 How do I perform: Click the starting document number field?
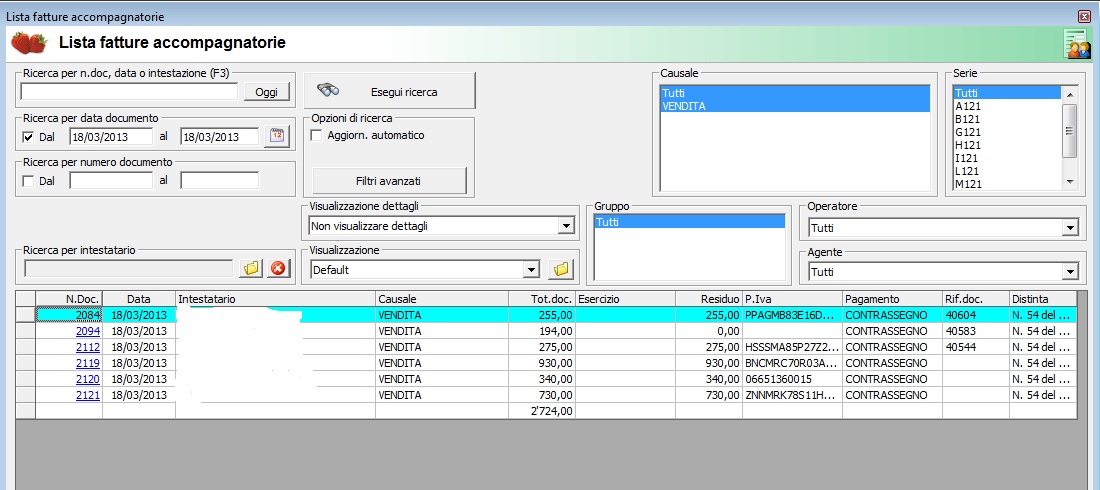[111, 180]
